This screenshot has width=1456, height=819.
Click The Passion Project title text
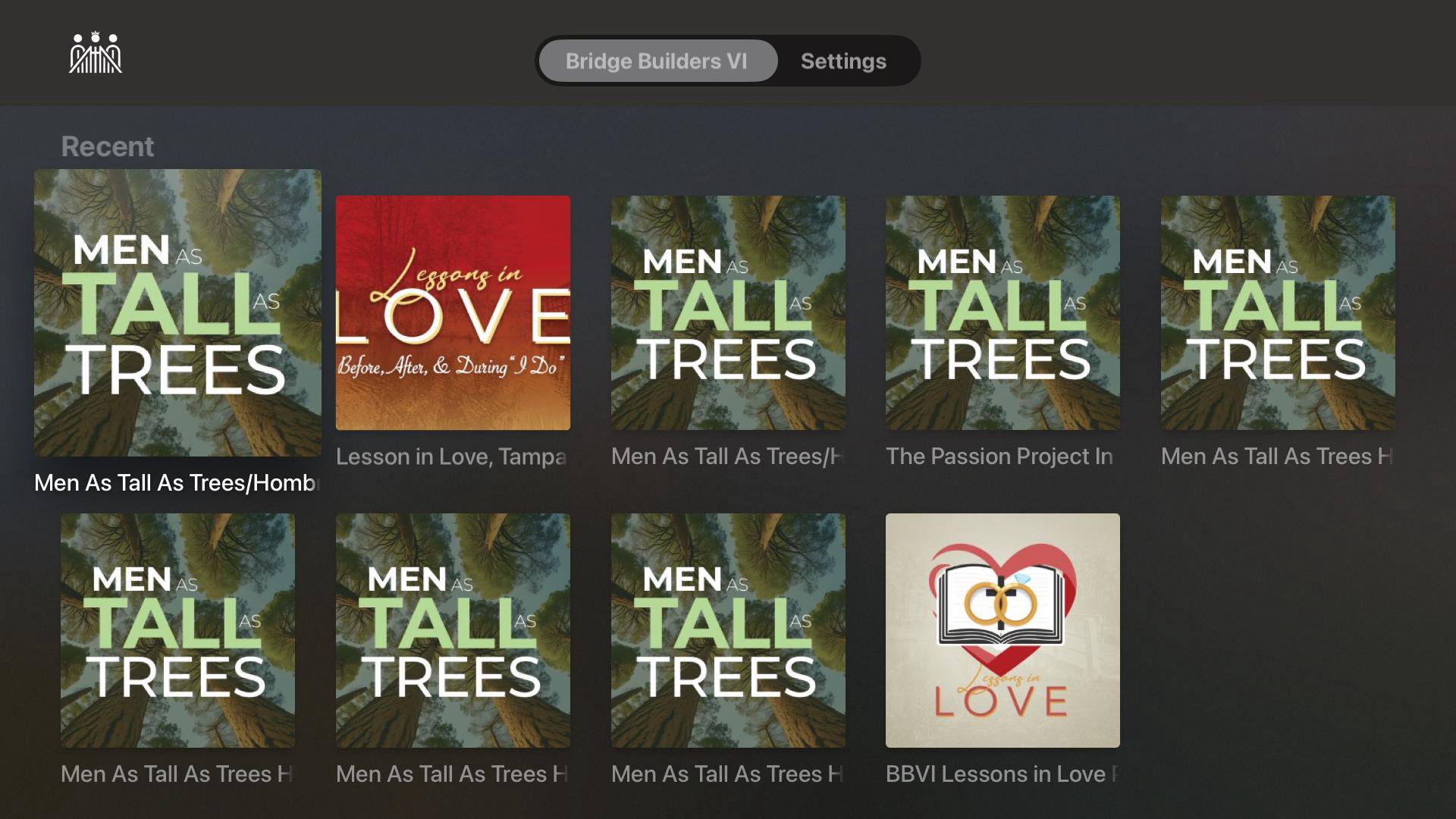(x=999, y=457)
